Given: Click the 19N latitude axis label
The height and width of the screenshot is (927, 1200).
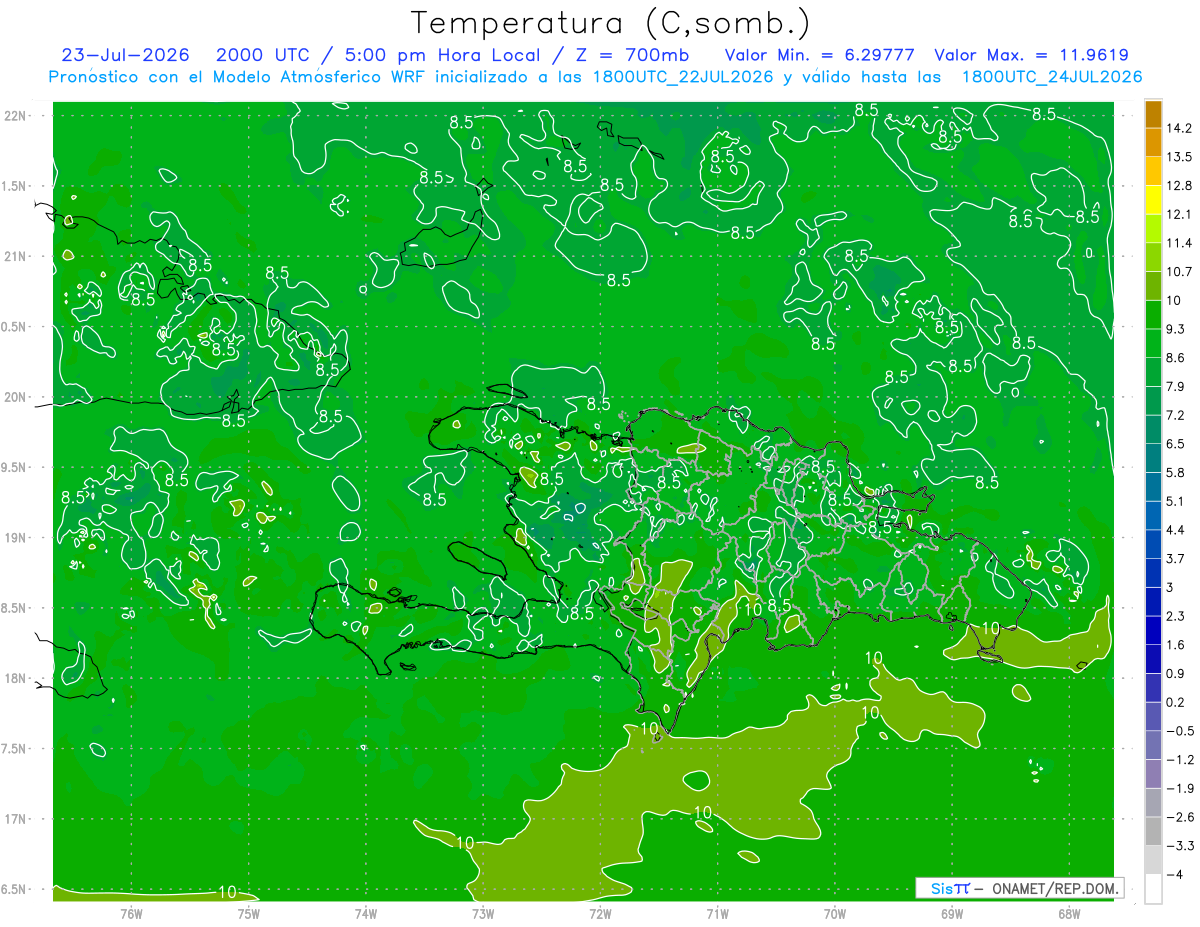Looking at the screenshot, I should (x=16, y=537).
